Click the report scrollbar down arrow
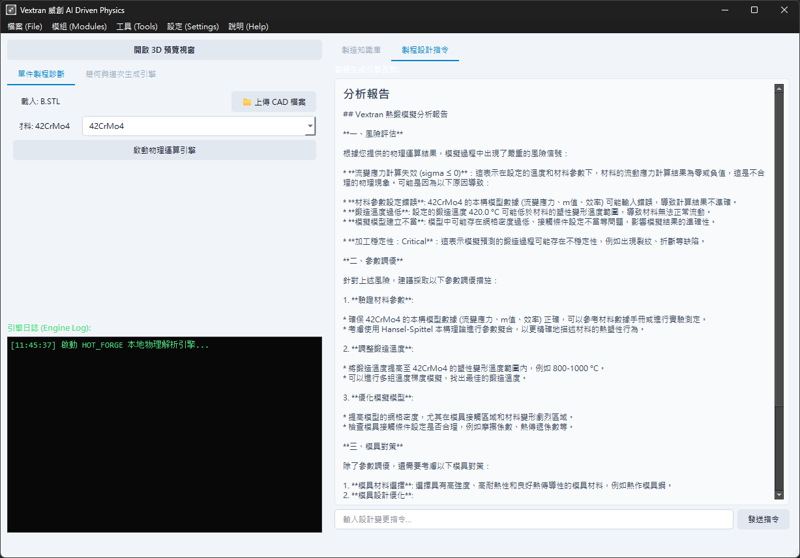 (x=779, y=495)
